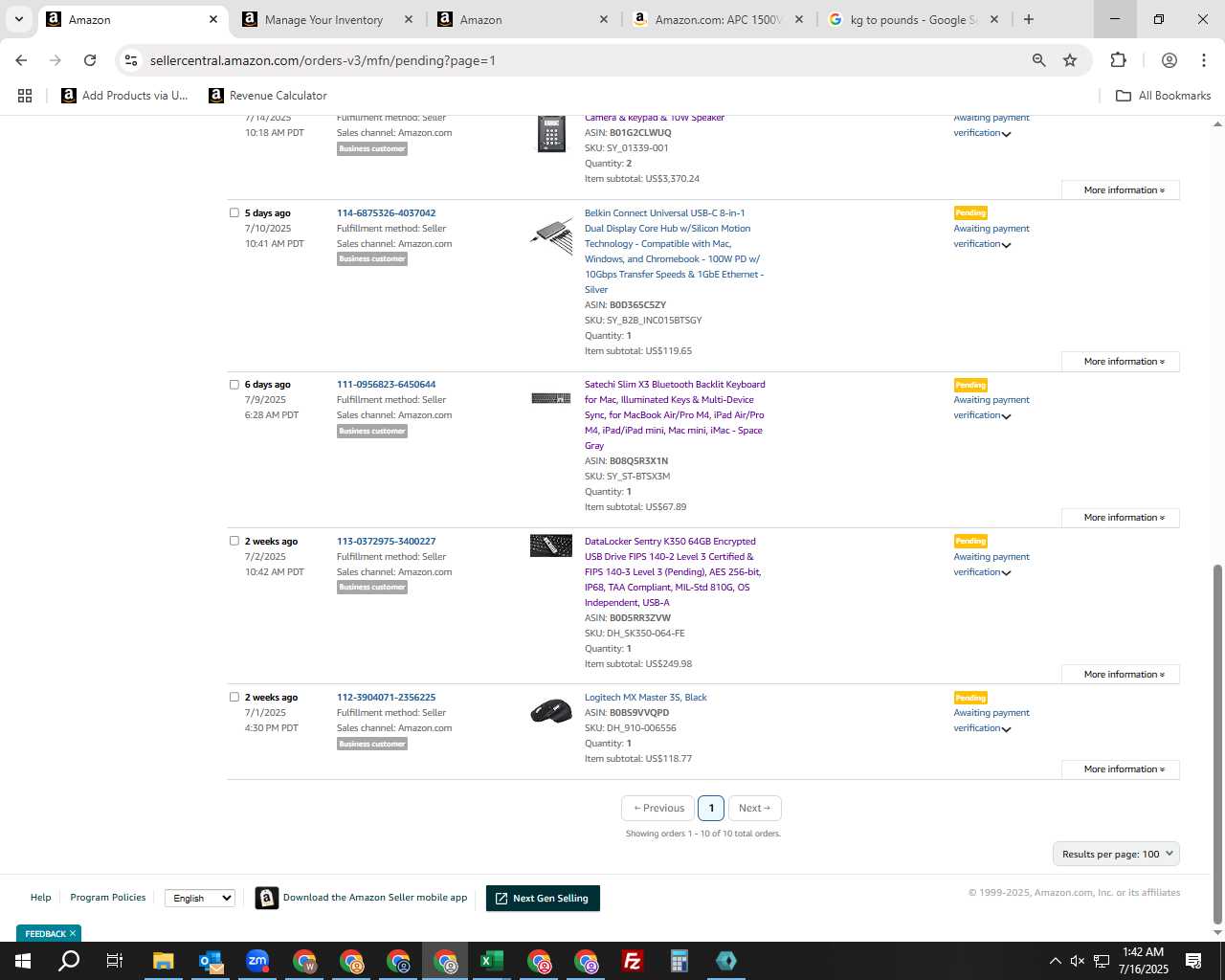
Task: Open the Revenue Calculator bookmark
Action: pyautogui.click(x=268, y=96)
